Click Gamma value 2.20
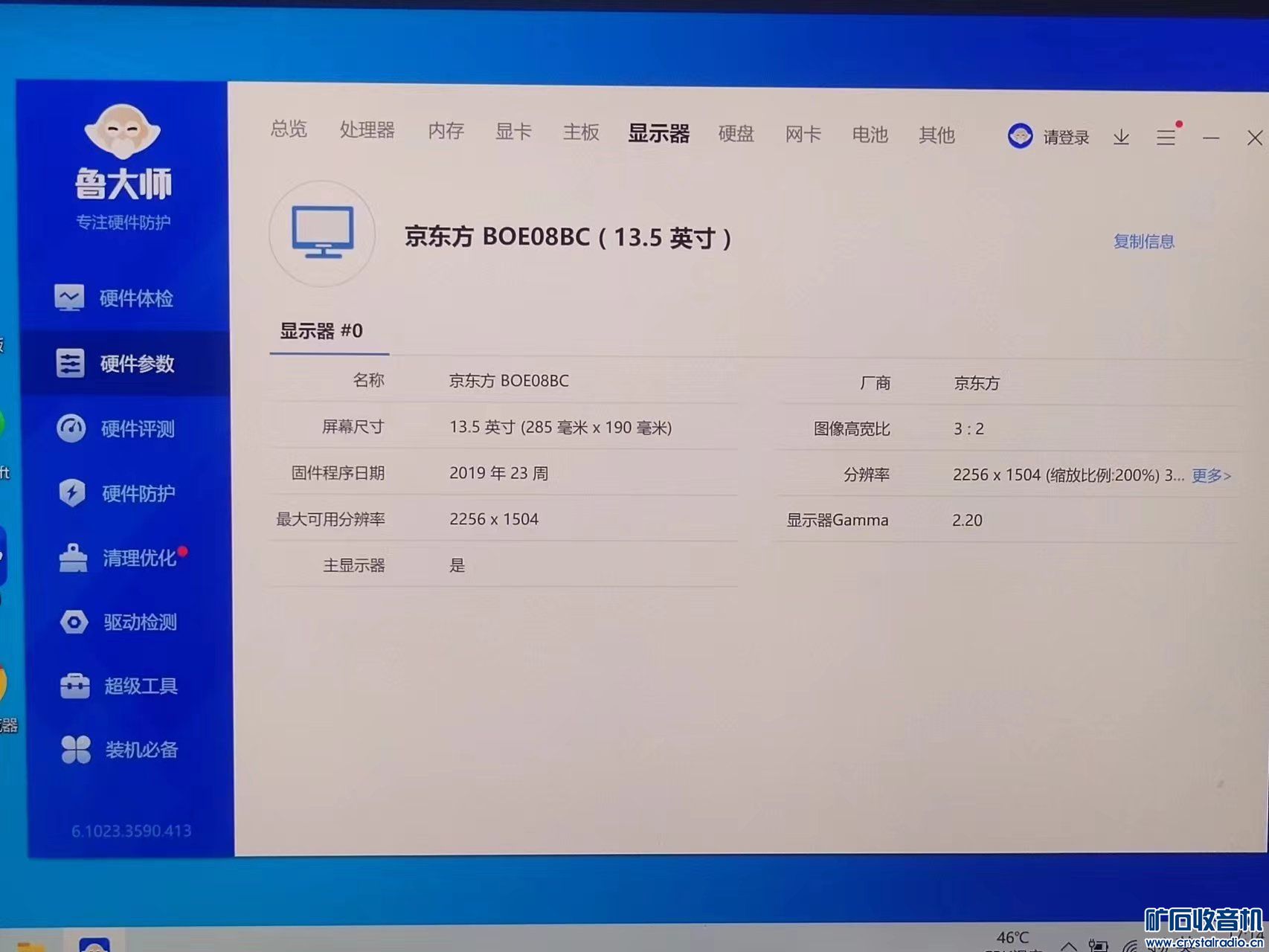This screenshot has width=1269, height=952. 967,521
